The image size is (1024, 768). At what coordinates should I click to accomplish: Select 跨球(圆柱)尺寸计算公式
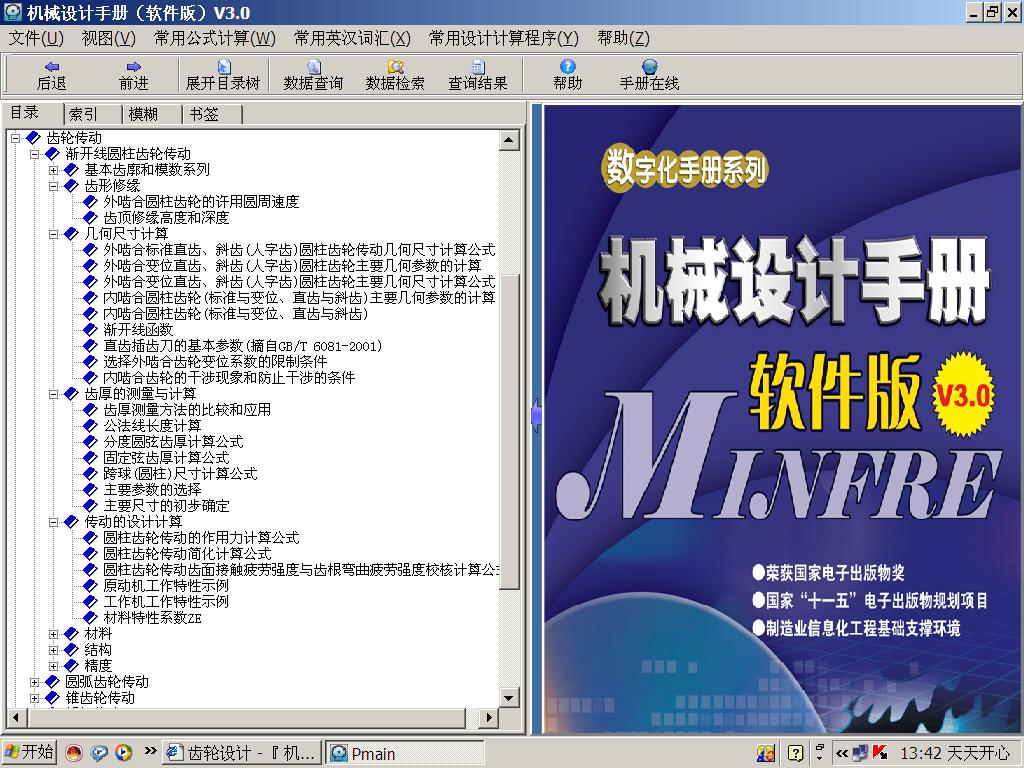[x=180, y=473]
